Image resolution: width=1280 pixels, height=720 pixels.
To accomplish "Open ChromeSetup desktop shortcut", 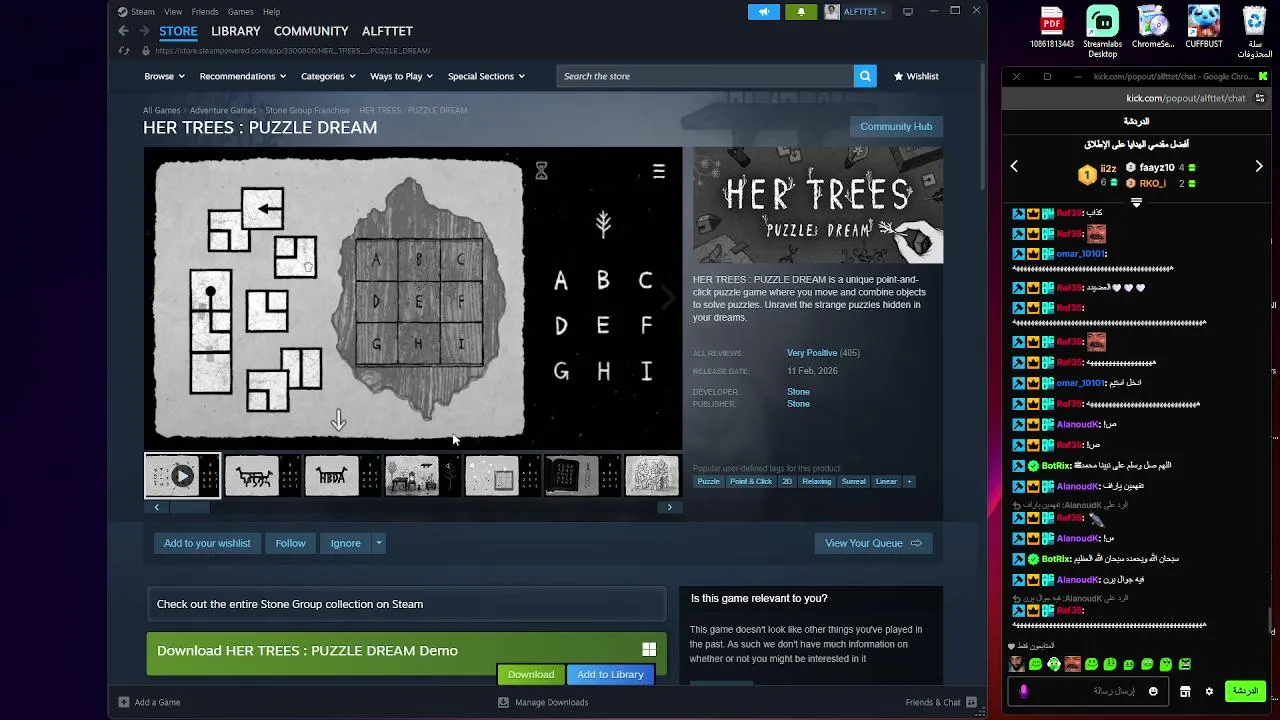I will [1153, 27].
